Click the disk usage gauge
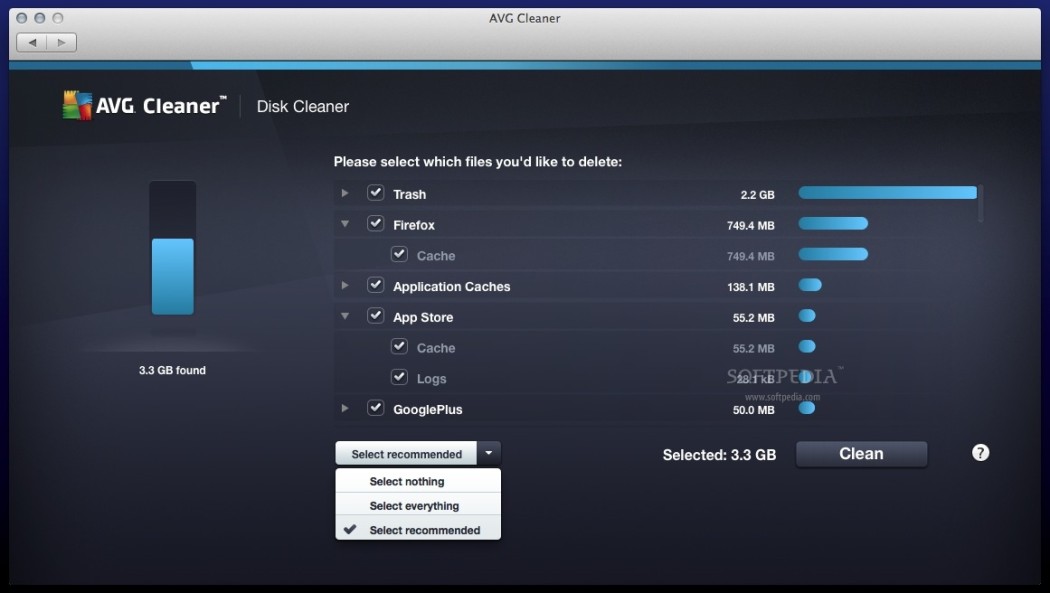This screenshot has width=1050, height=593. coord(173,248)
